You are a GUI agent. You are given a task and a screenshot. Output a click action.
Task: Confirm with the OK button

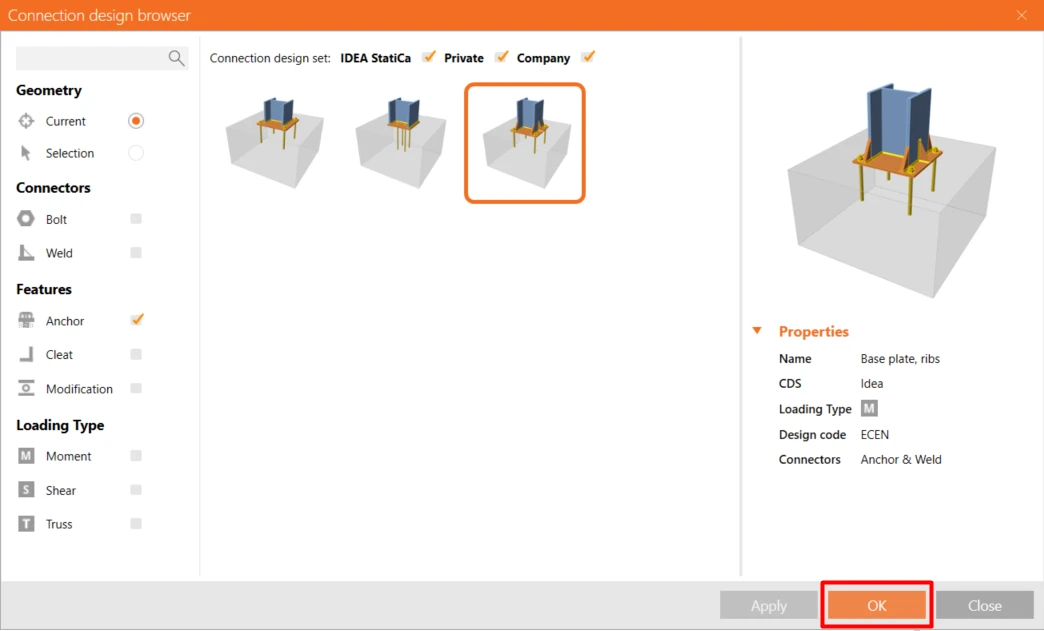[x=876, y=606]
